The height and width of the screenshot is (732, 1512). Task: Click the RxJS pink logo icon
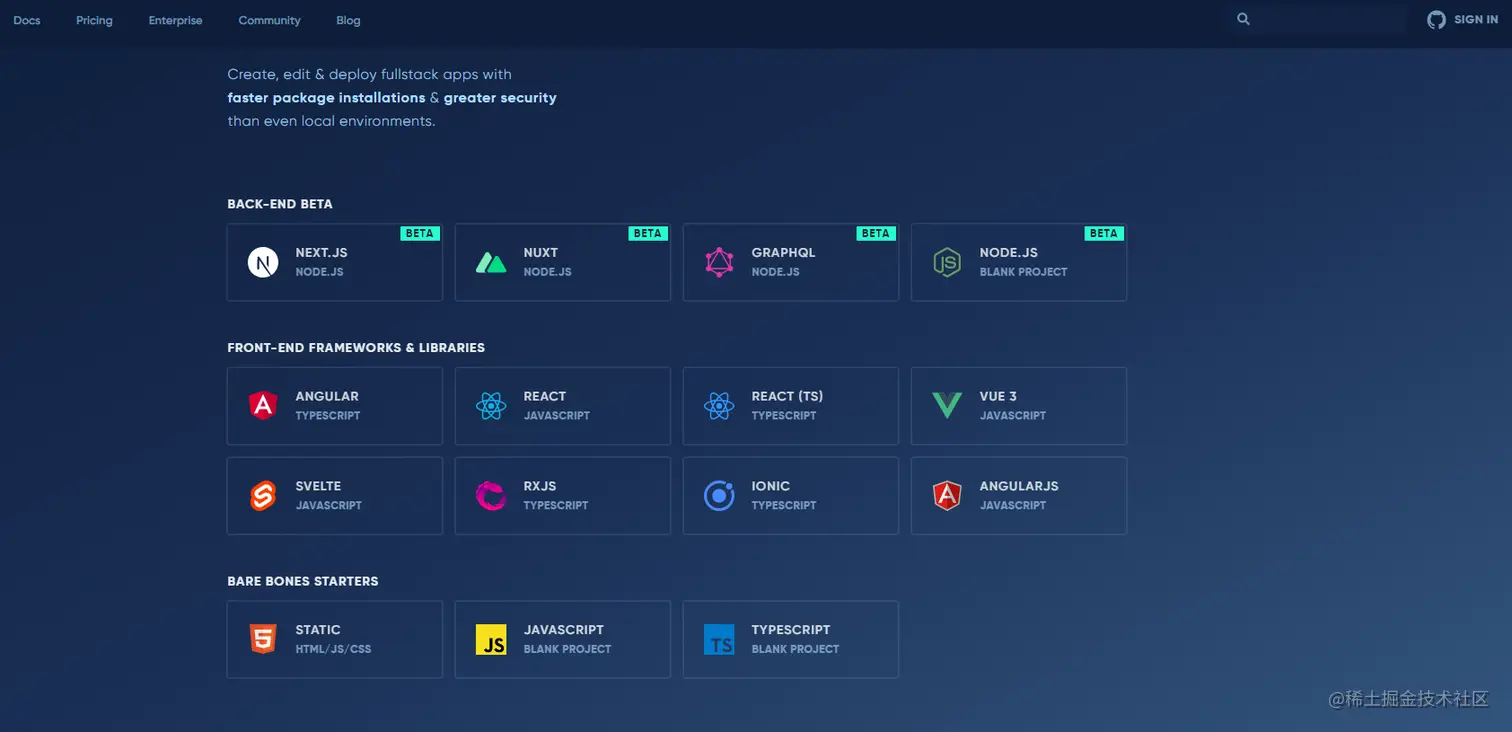[491, 495]
